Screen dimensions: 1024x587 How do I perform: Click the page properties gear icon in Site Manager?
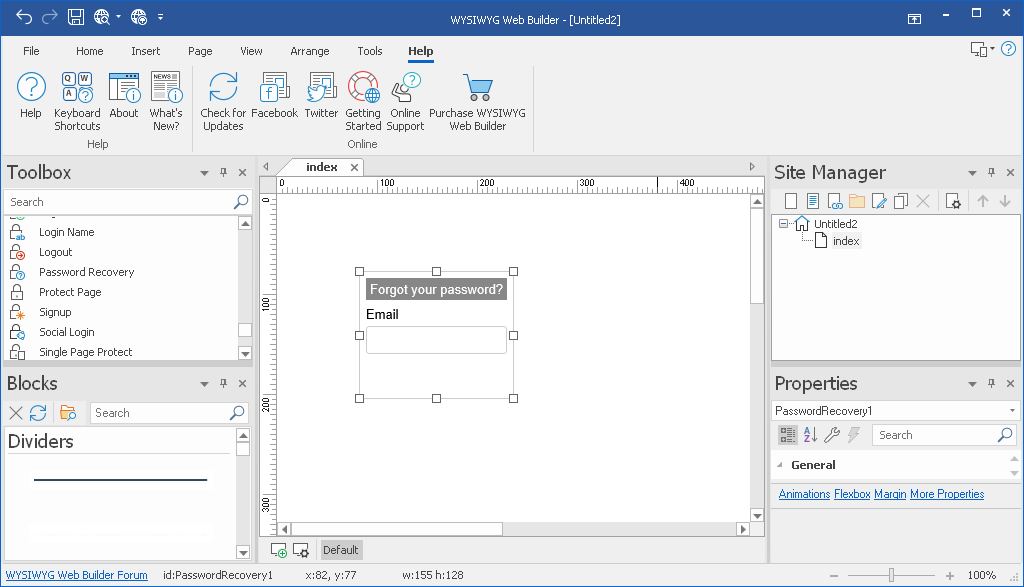(953, 201)
